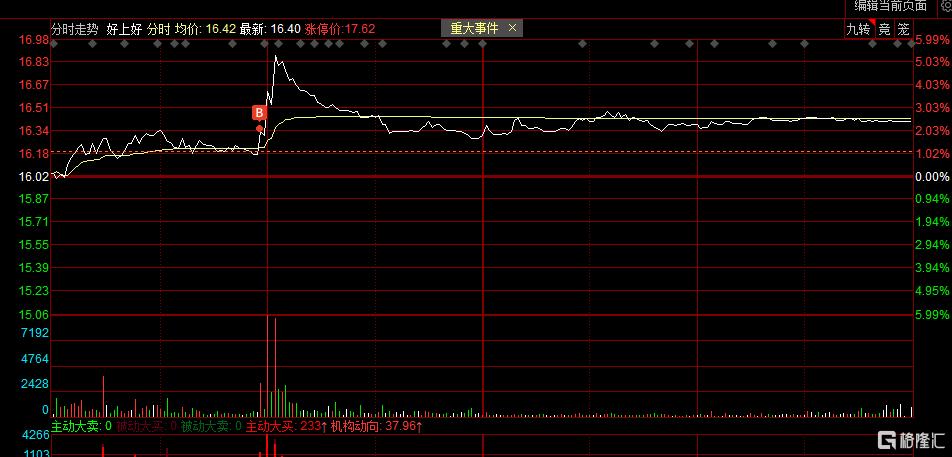Close the 重大事件 tag
Viewport: 952px width, 457px height.
pyautogui.click(x=512, y=28)
